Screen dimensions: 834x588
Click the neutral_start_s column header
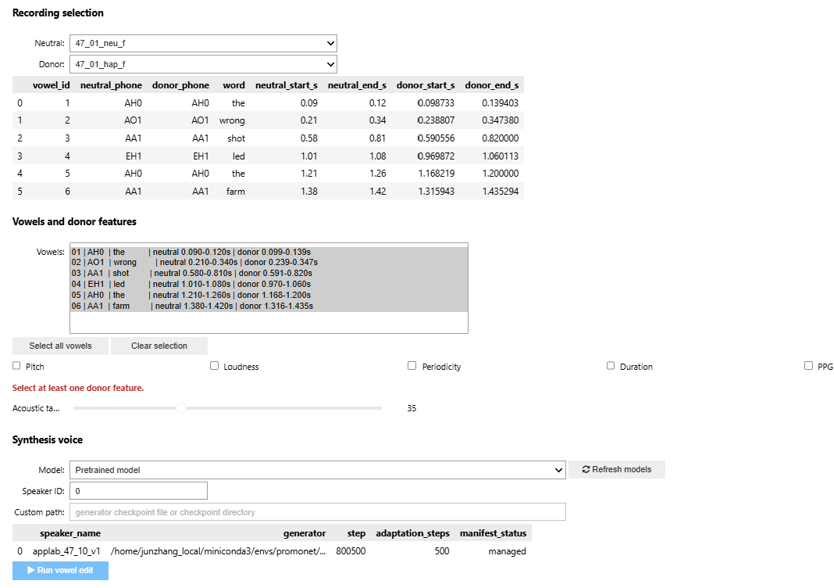coord(286,85)
